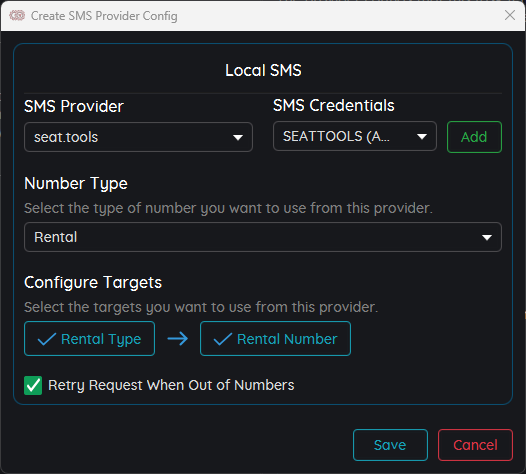Select the Rental Type target

90,338
